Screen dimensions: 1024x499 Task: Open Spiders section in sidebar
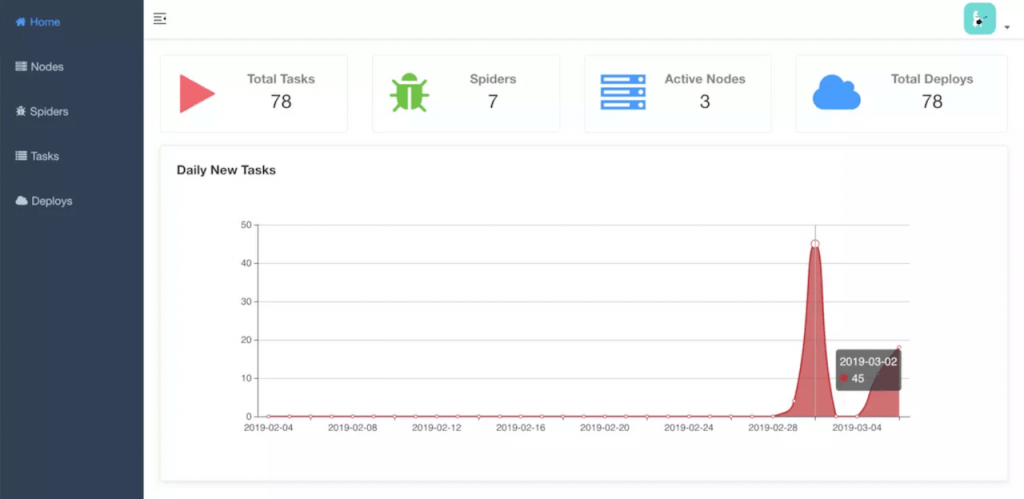(72, 112)
